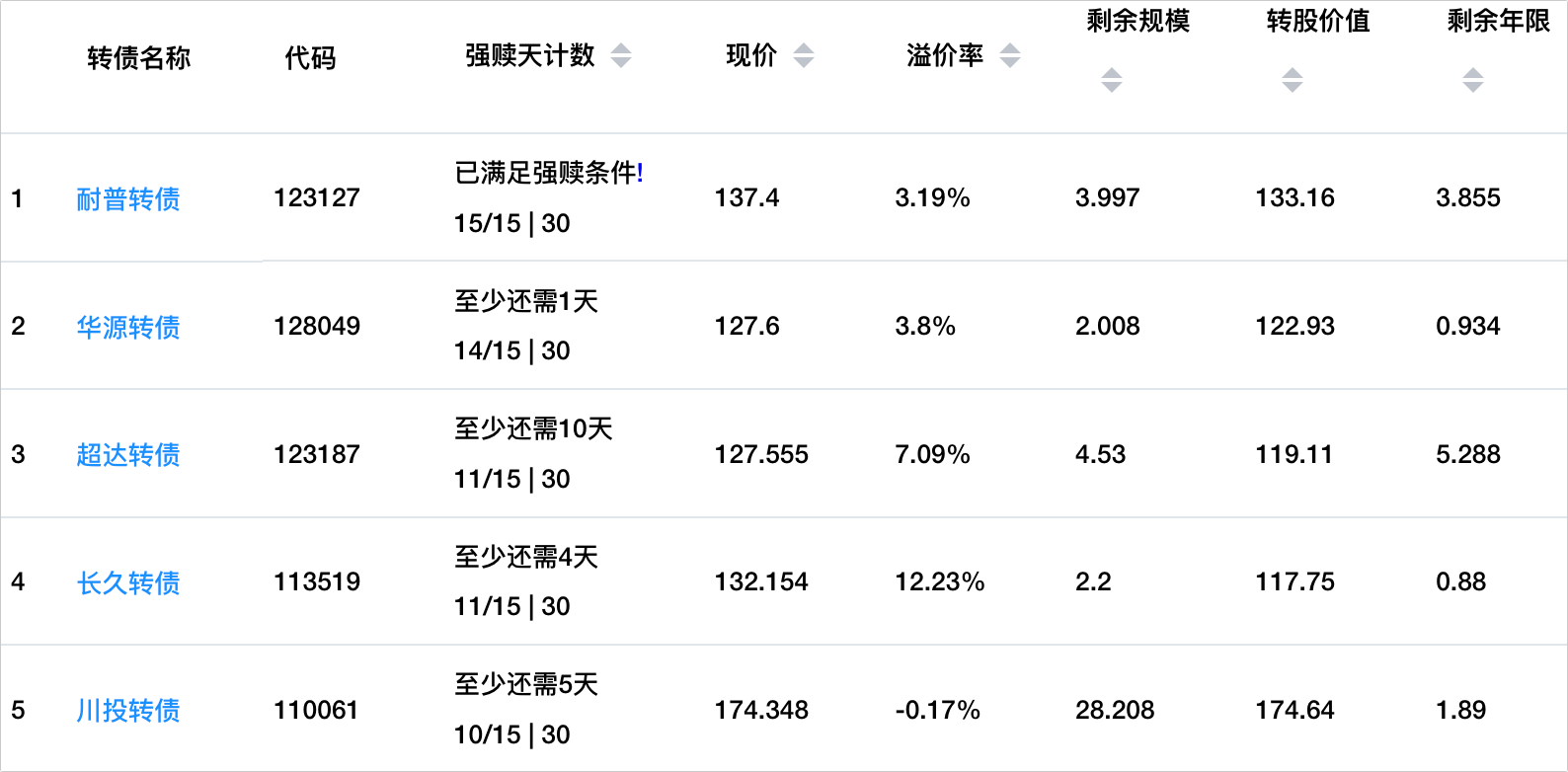The width and height of the screenshot is (1568, 772).
Task: Click sort arrows under 剩余年限
Action: pos(1472,80)
